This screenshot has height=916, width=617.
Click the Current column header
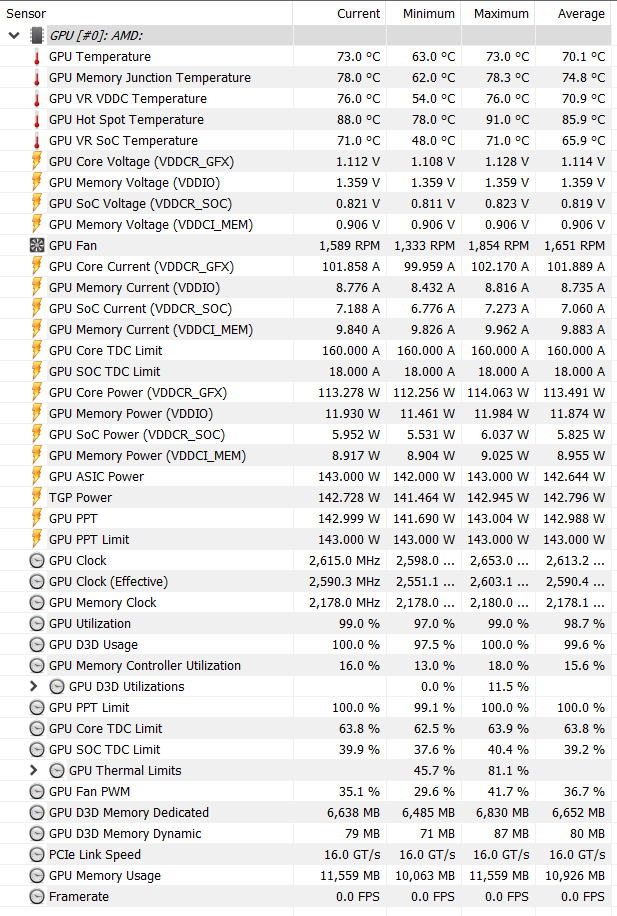click(339, 13)
